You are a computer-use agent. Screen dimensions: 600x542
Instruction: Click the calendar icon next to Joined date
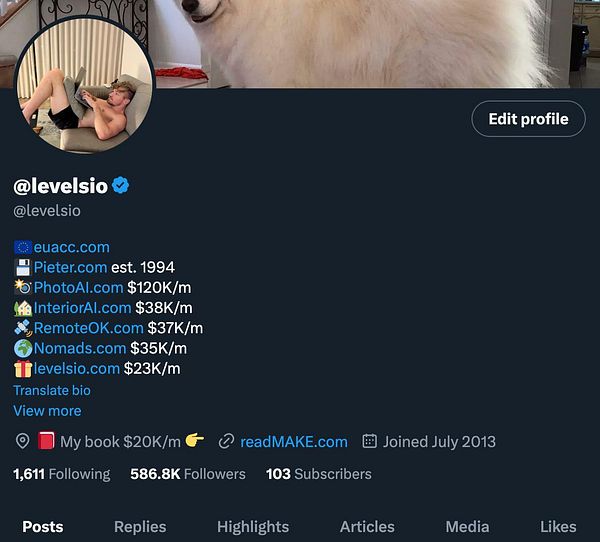pyautogui.click(x=369, y=441)
